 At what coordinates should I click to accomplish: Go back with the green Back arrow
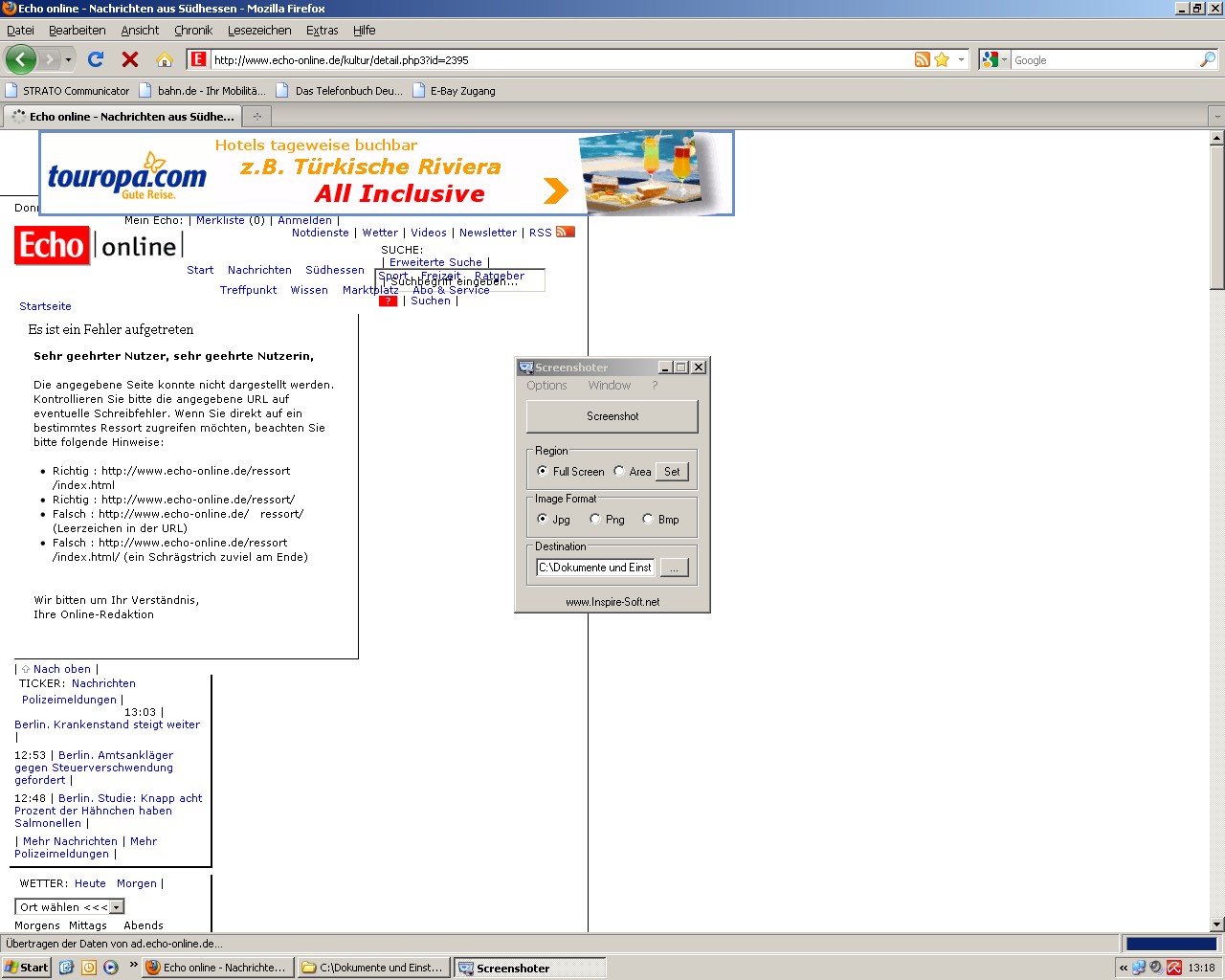coord(21,59)
